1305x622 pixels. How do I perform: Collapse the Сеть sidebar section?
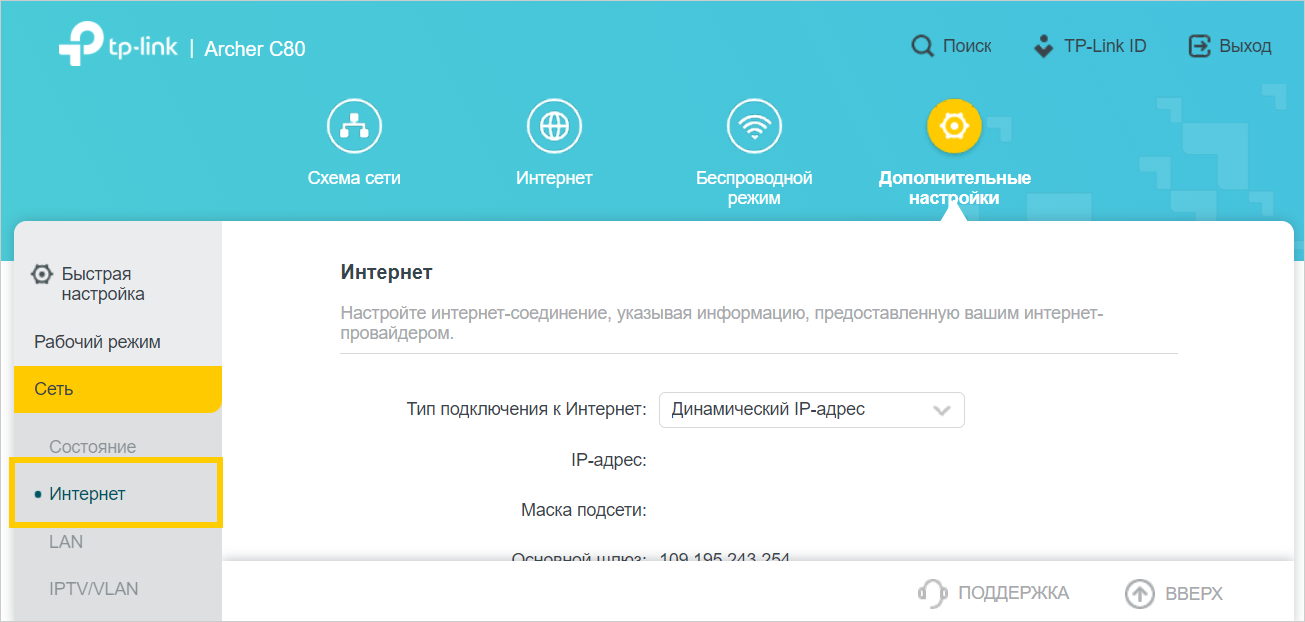(x=117, y=389)
